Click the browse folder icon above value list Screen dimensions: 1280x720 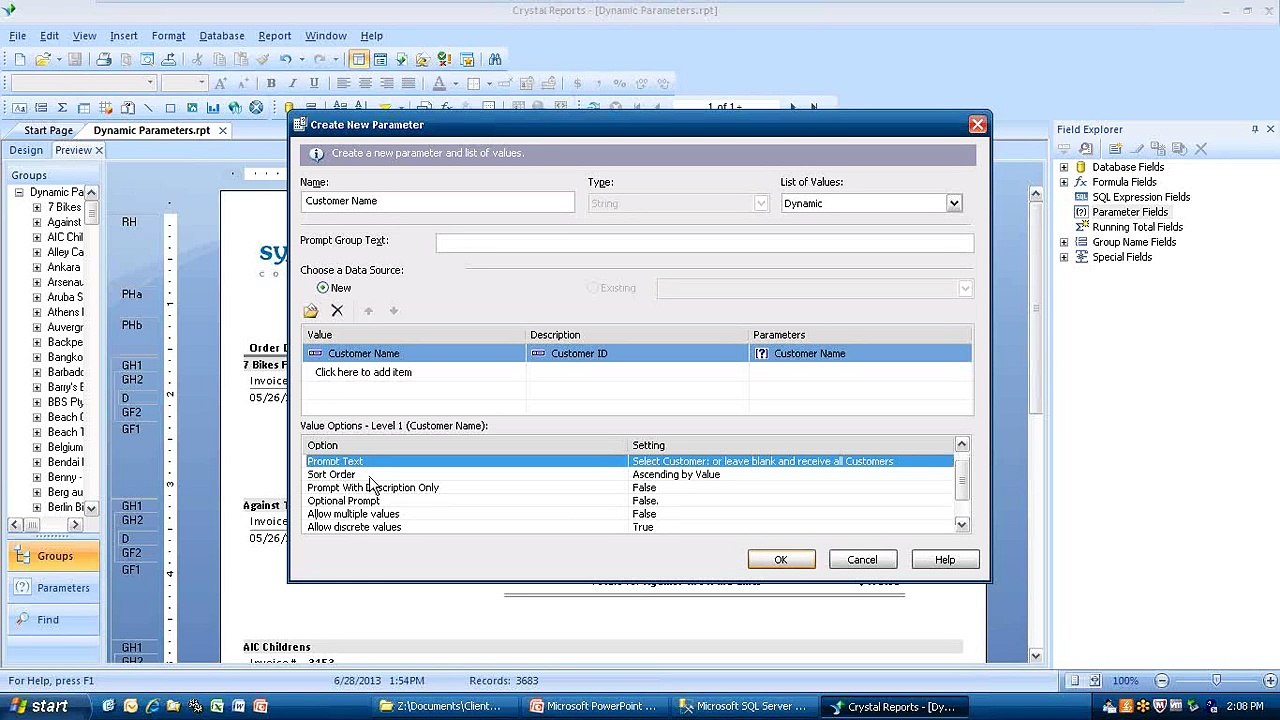point(311,311)
